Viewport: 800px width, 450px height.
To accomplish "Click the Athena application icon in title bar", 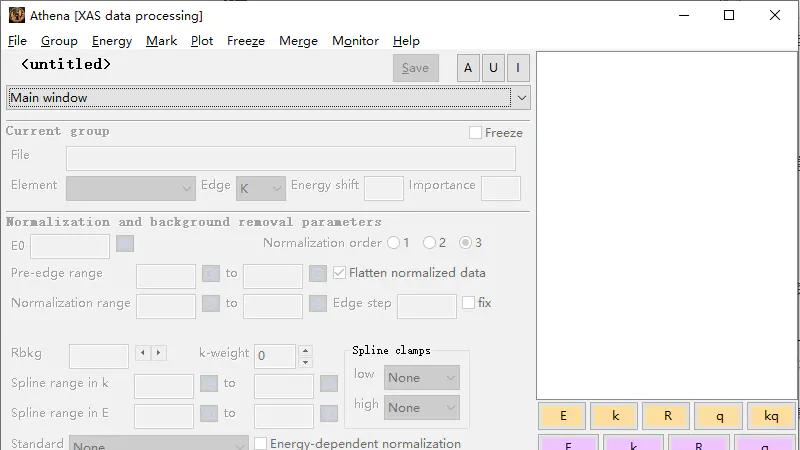I will tap(17, 15).
